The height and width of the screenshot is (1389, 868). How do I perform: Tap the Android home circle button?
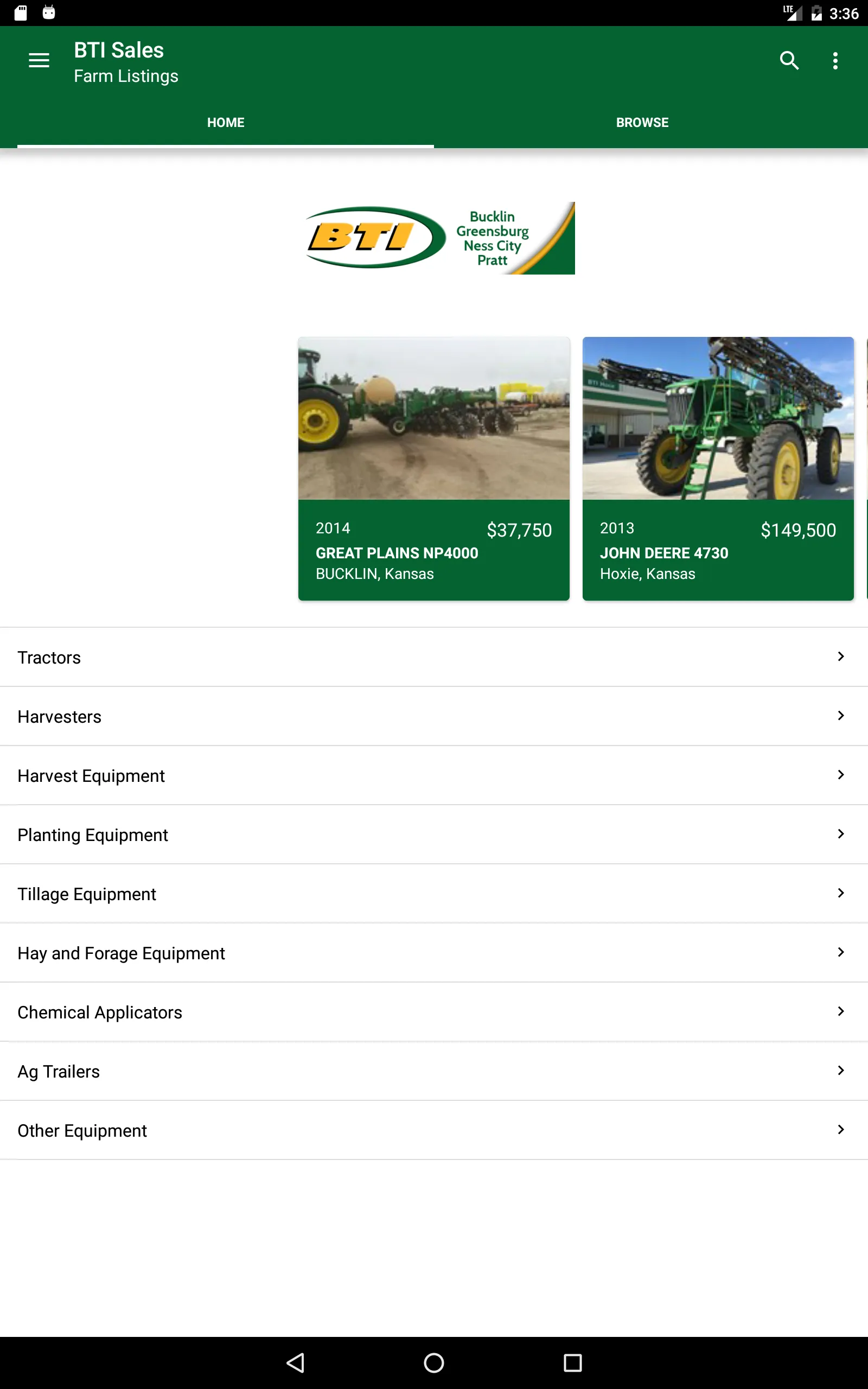pyautogui.click(x=434, y=1362)
